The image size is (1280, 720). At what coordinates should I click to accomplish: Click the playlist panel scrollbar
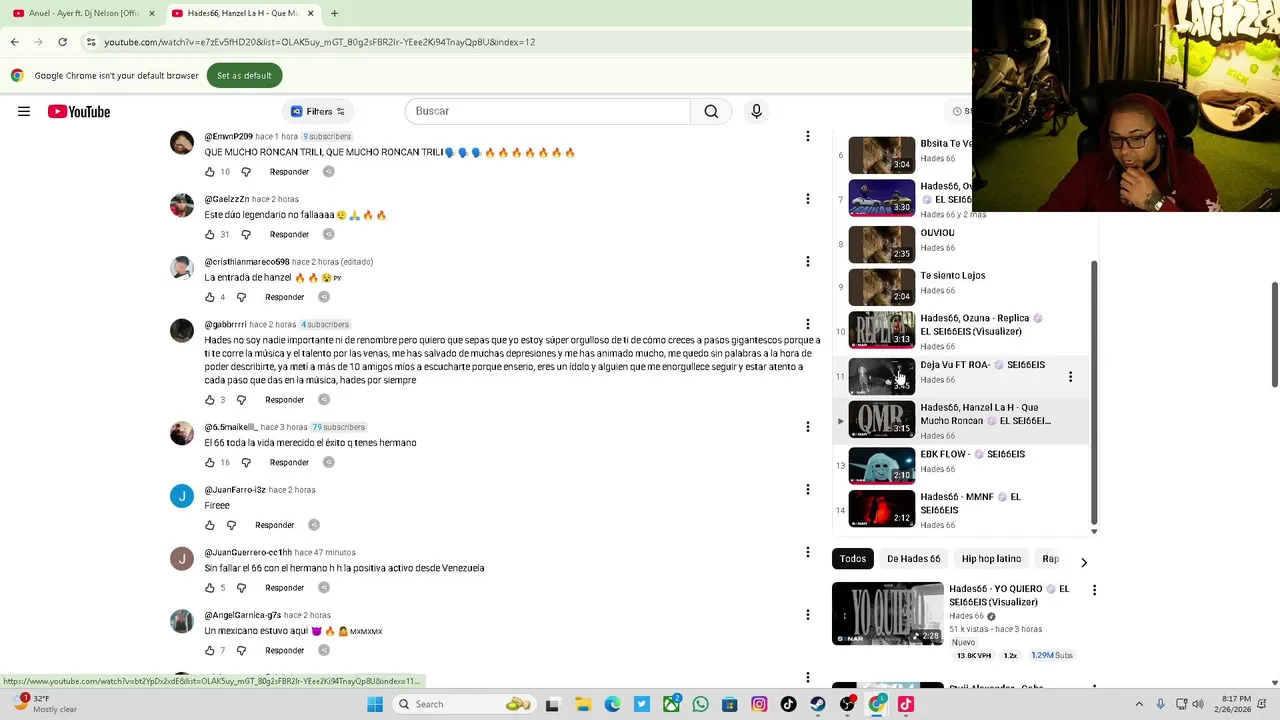(x=1094, y=395)
